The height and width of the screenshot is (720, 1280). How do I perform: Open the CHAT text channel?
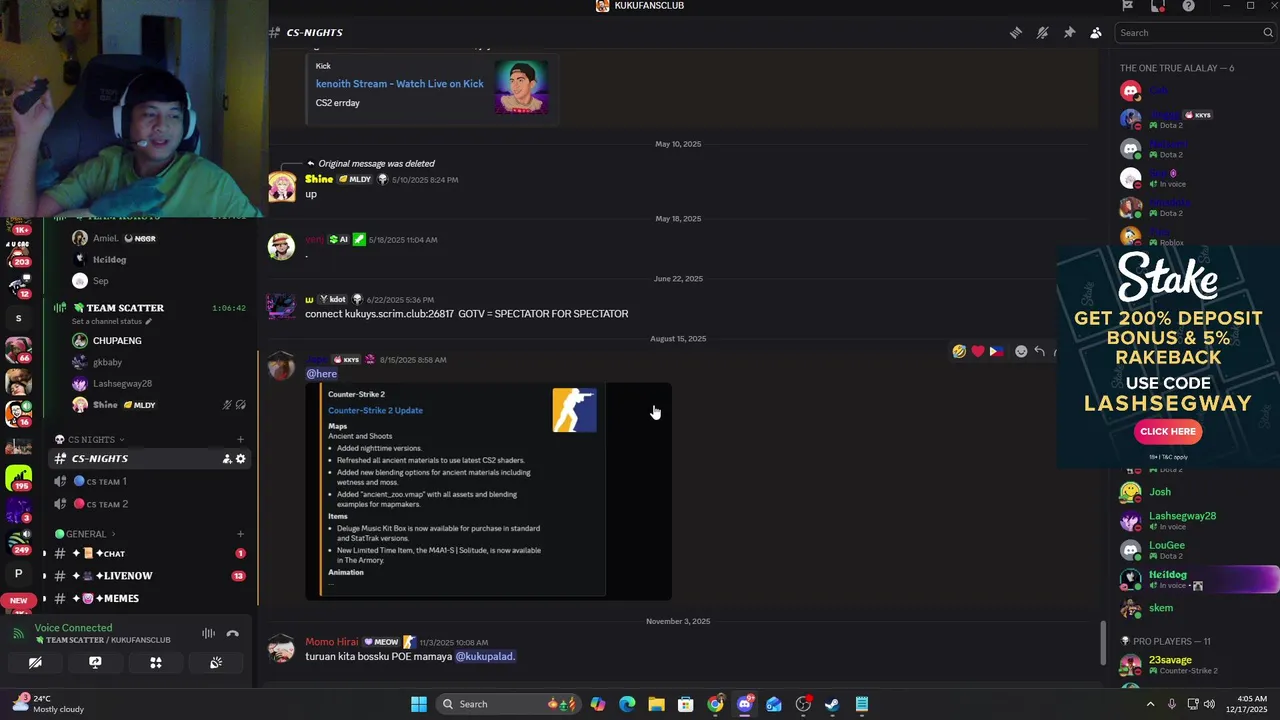coord(150,553)
